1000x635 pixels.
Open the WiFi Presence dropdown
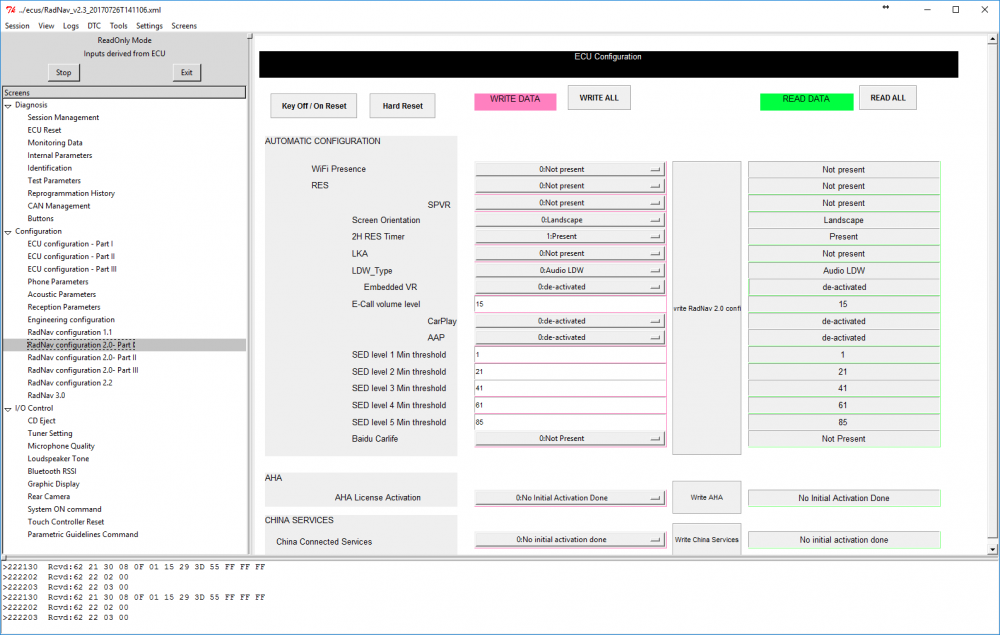(x=569, y=170)
